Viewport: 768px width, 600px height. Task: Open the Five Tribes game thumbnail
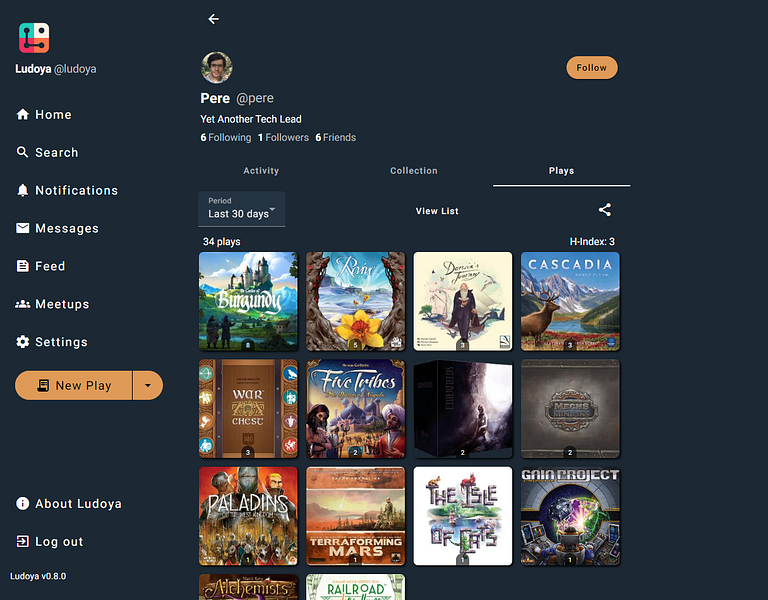click(356, 408)
